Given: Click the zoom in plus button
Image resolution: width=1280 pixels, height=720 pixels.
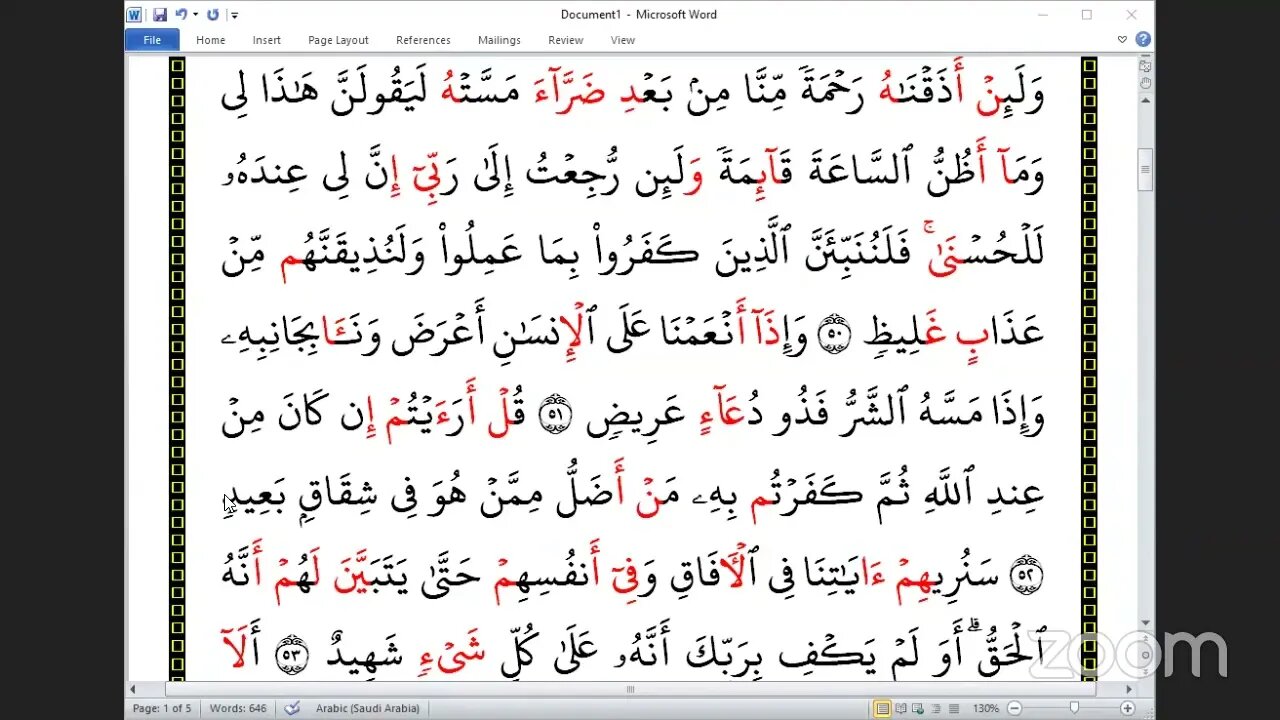Looking at the screenshot, I should pos(1127,708).
